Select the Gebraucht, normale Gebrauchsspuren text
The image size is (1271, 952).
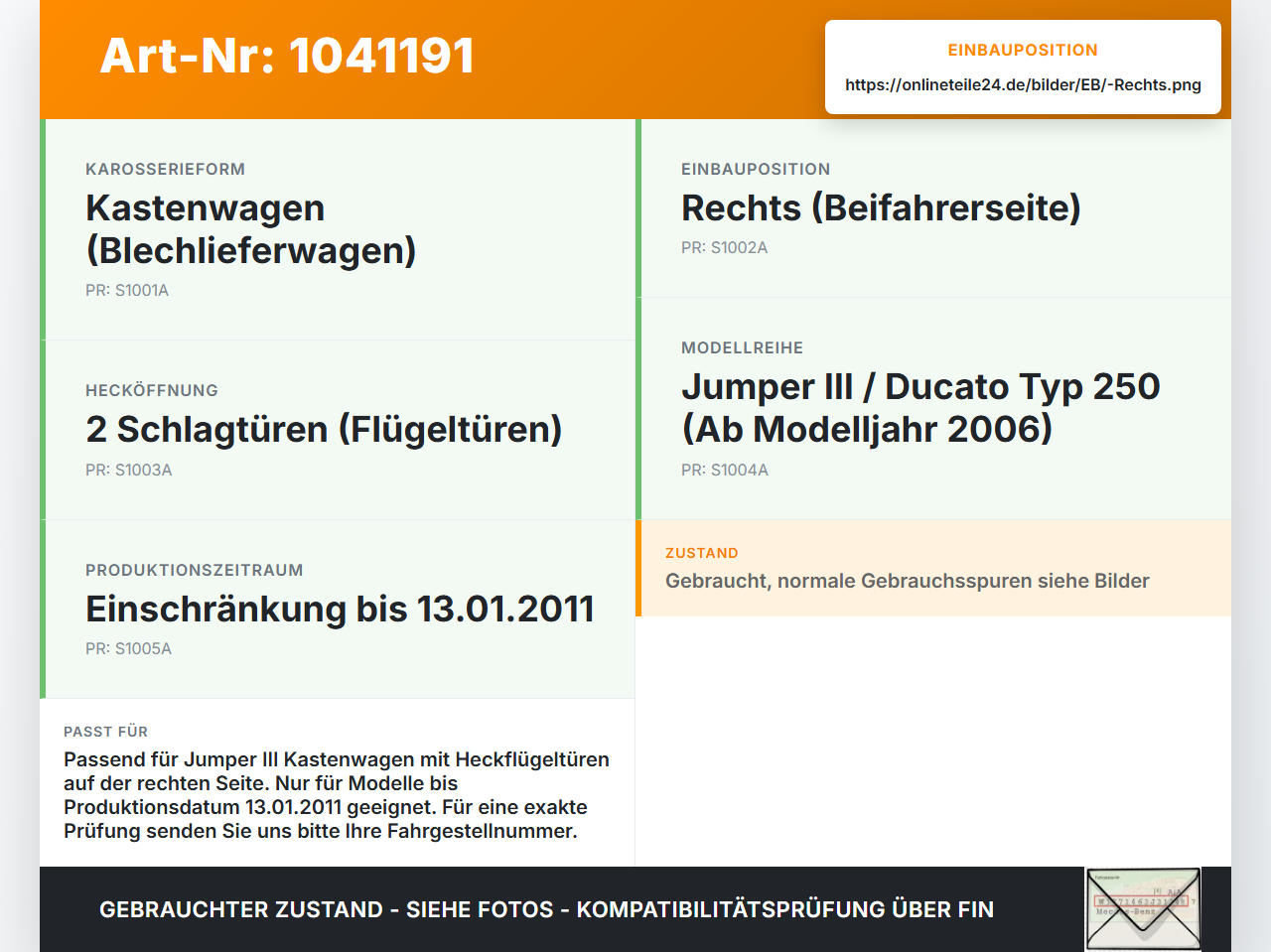point(908,581)
